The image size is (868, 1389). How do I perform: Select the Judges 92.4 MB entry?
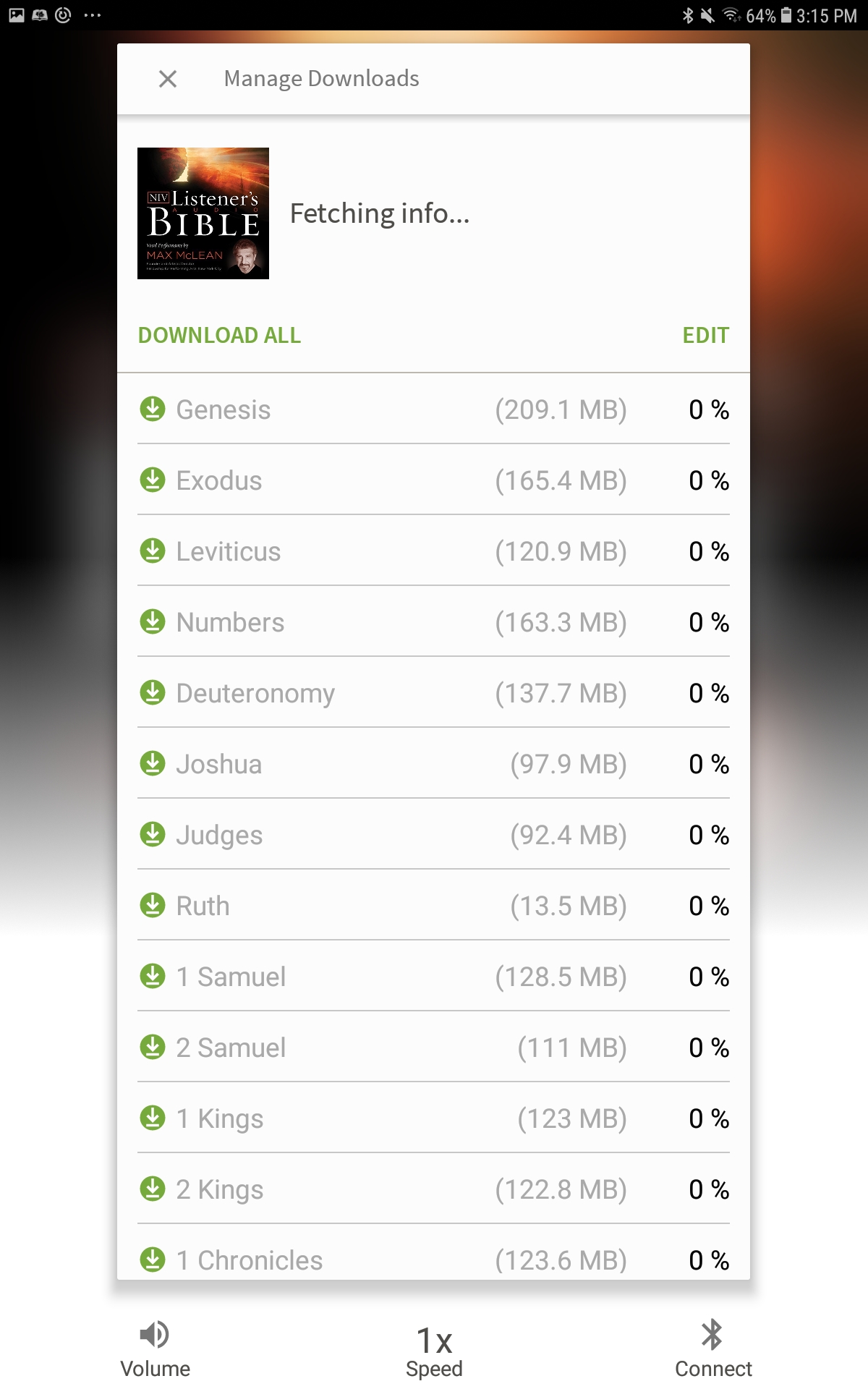(433, 835)
